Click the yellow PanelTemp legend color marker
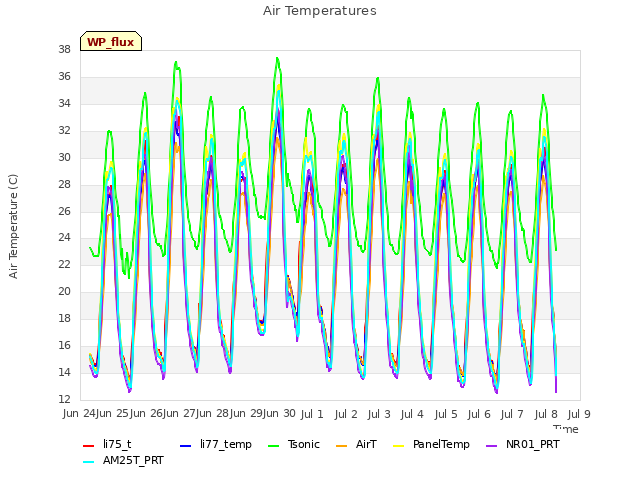 click(398, 446)
